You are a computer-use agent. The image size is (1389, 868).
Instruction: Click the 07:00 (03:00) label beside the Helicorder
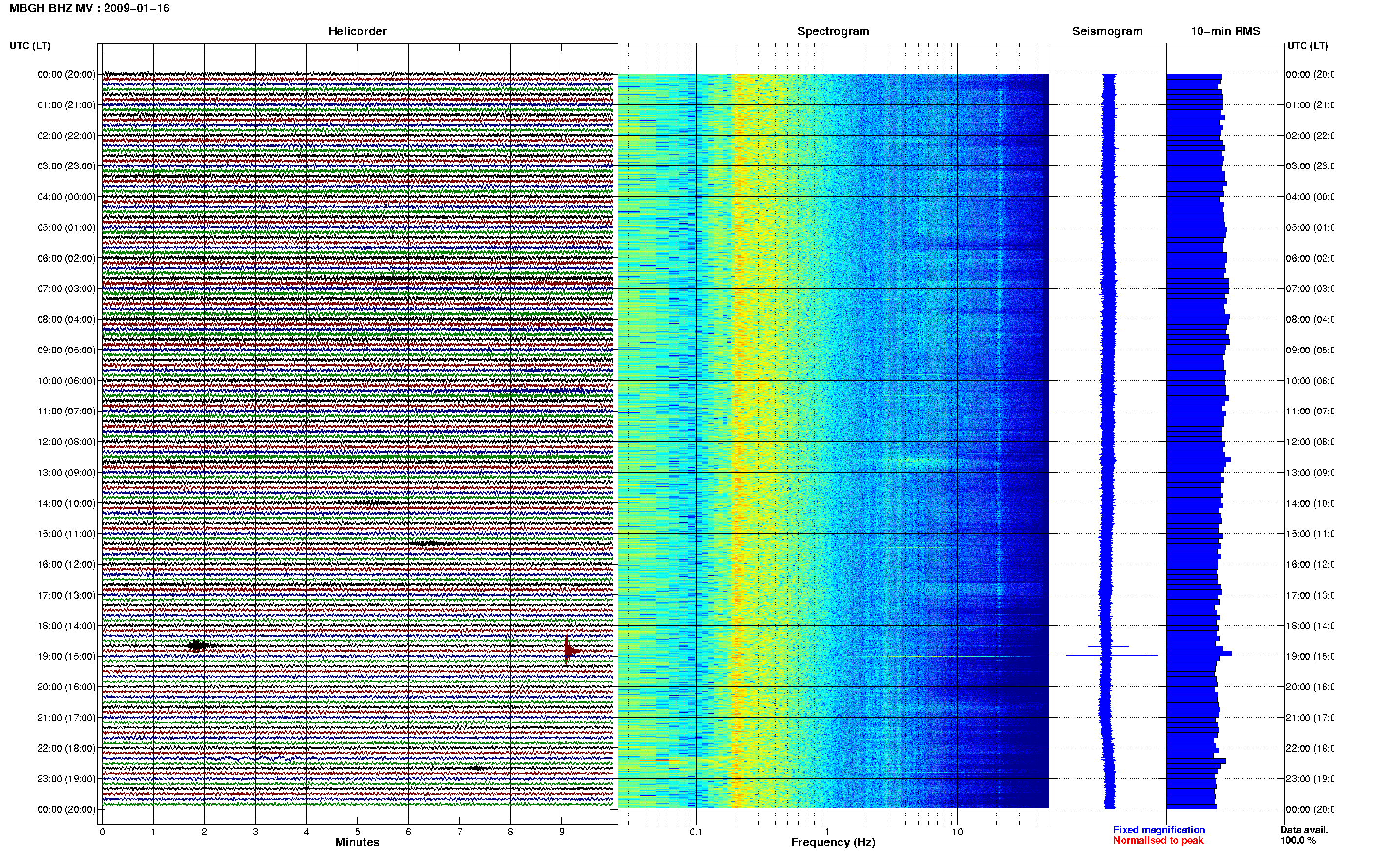point(66,289)
